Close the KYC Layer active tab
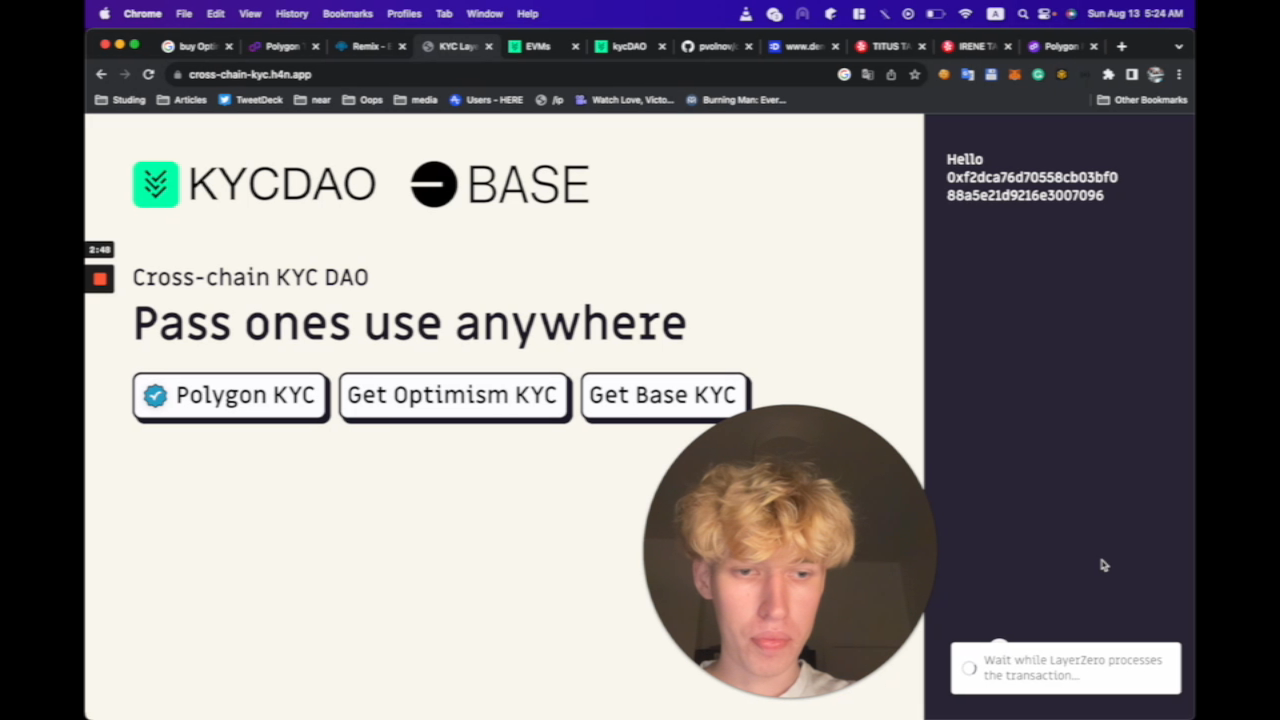Viewport: 1280px width, 720px height. coord(489,46)
